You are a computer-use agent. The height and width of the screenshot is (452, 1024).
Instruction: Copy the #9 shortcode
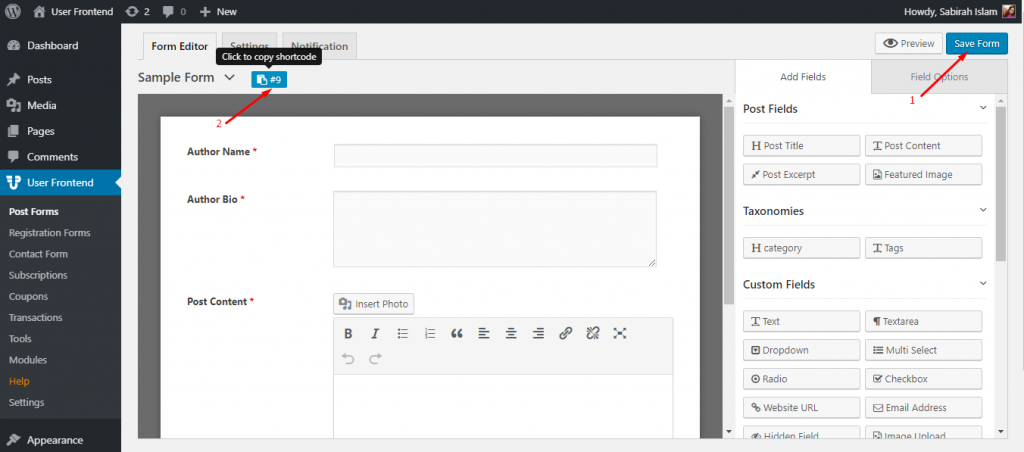click(x=269, y=80)
